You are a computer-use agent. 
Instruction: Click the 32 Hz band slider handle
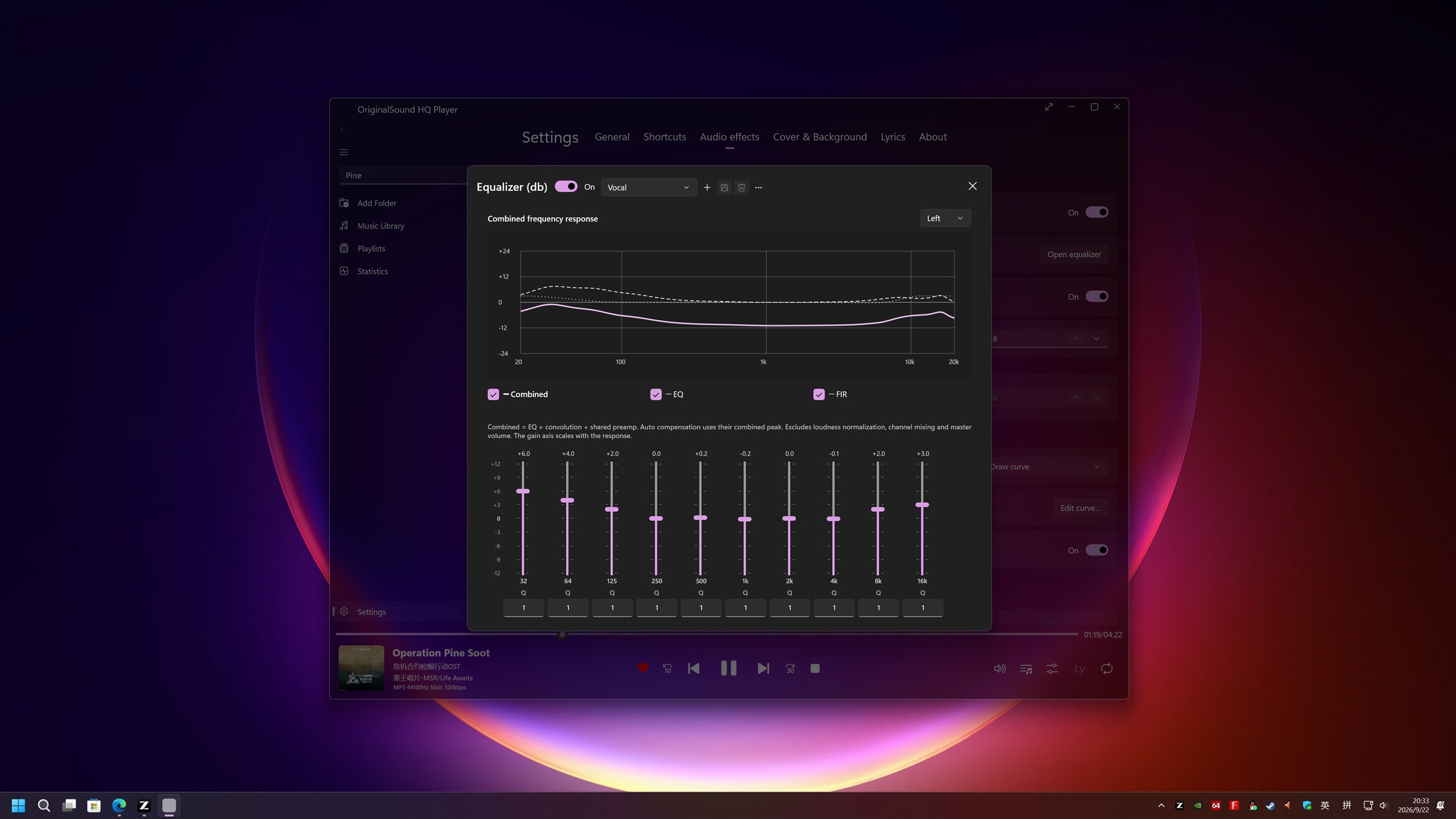(x=523, y=491)
